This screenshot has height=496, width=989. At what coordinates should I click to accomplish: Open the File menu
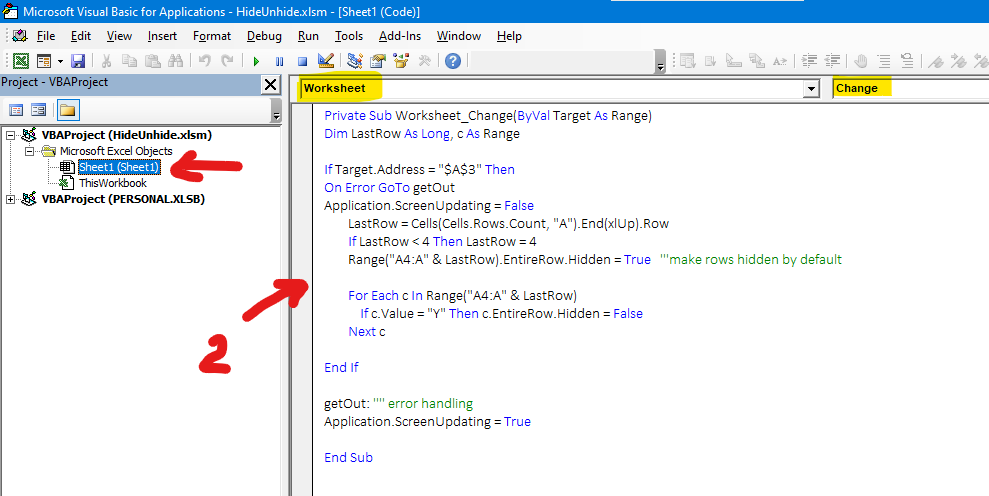[46, 36]
